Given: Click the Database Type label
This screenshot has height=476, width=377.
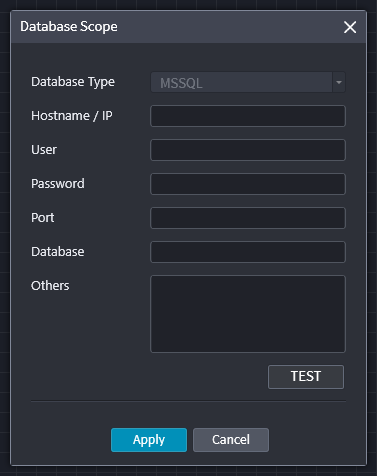Looking at the screenshot, I should tap(73, 82).
